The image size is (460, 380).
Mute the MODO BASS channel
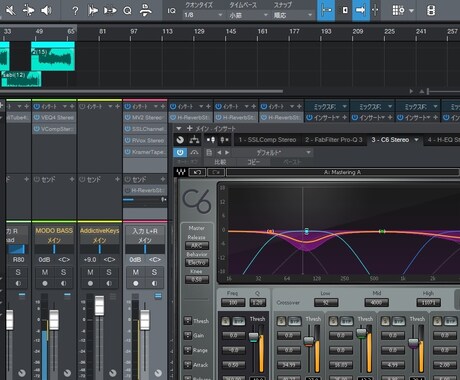(45, 272)
